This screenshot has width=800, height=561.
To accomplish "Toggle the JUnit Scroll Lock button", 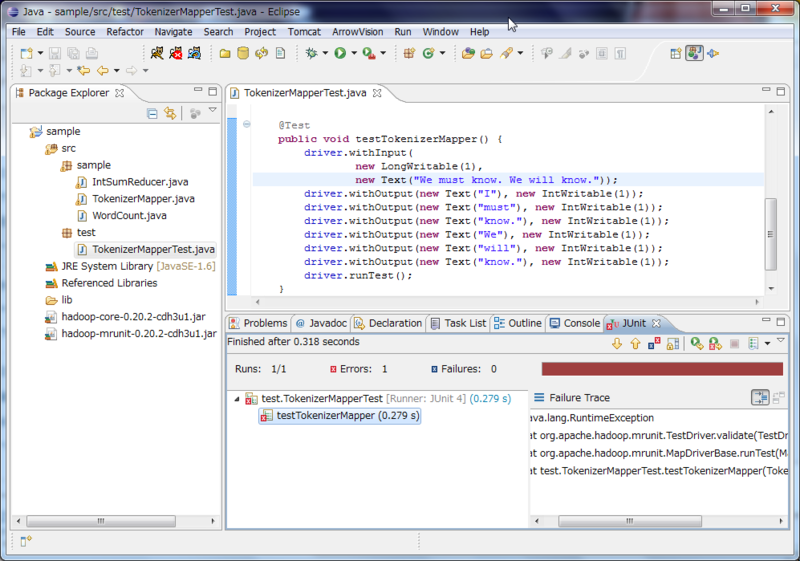I will [x=673, y=344].
